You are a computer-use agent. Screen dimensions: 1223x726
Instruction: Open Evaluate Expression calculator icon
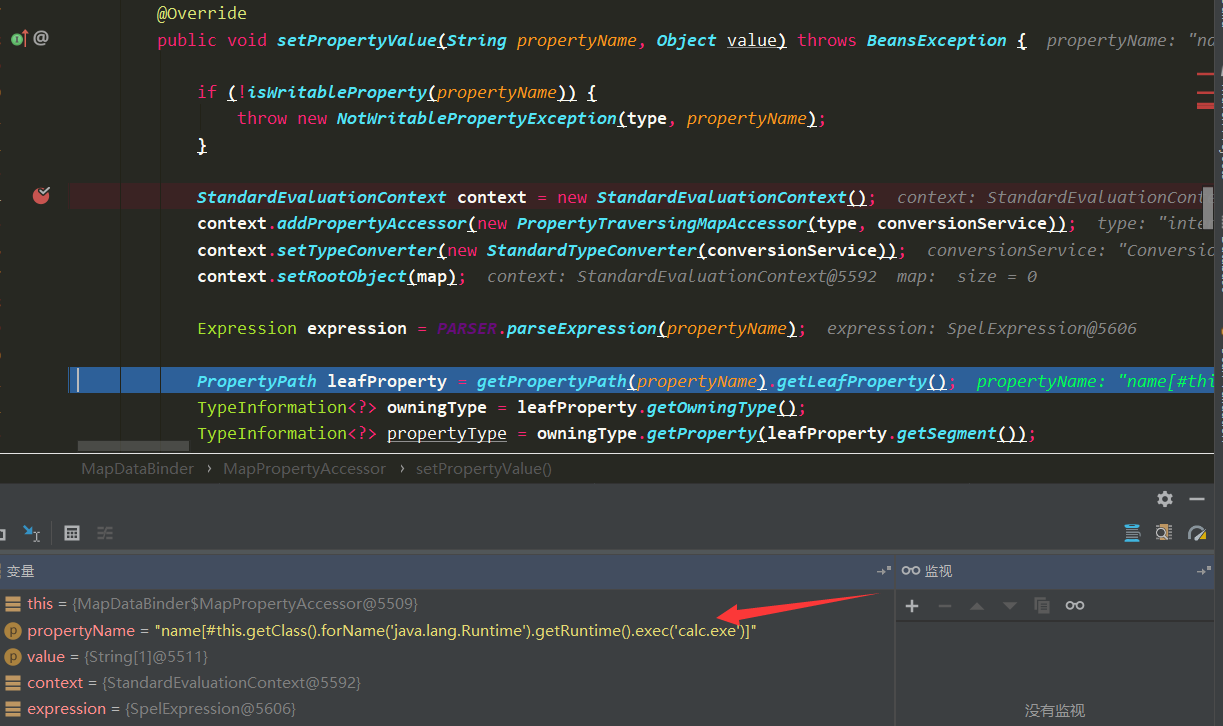72,533
